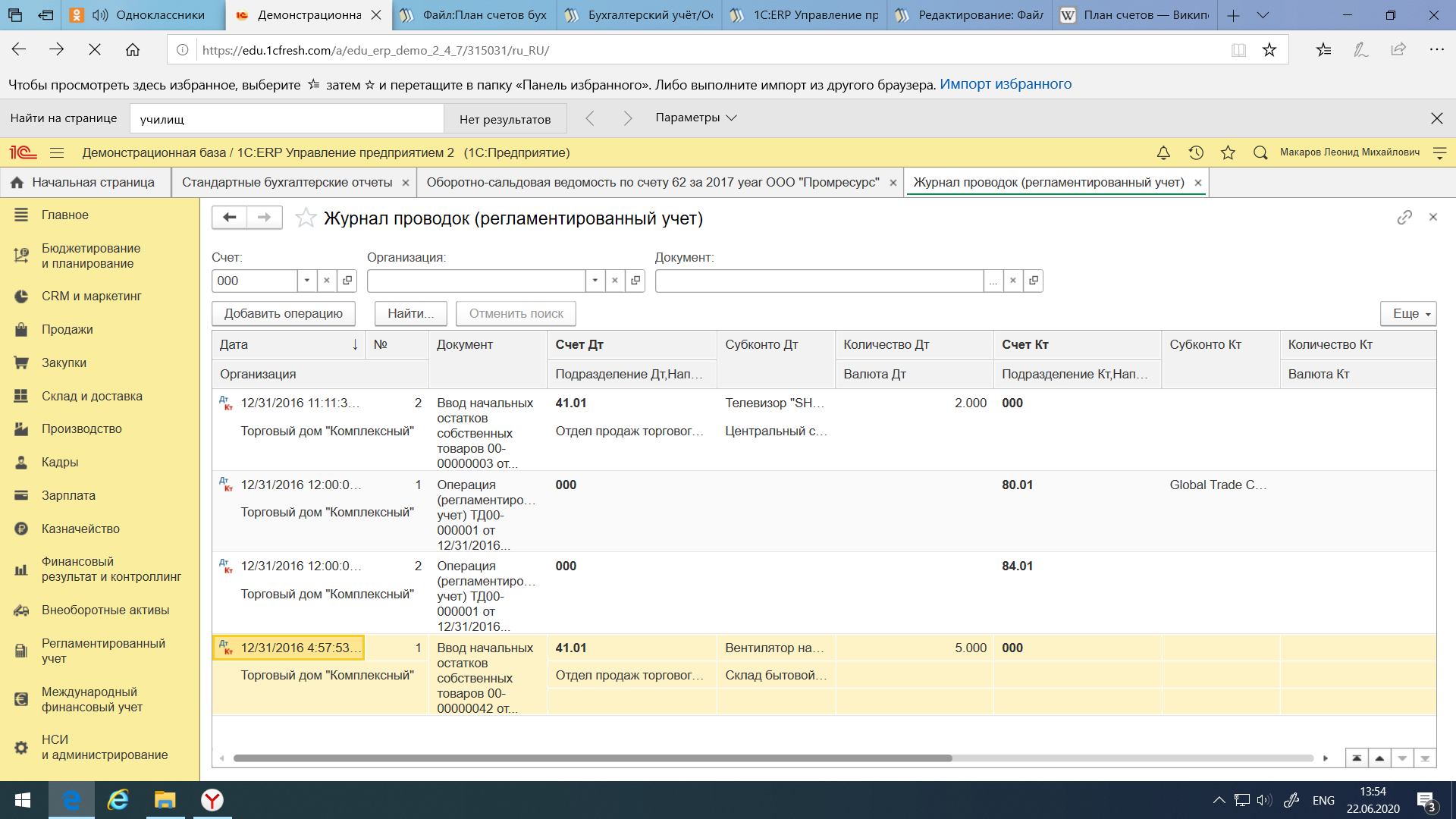Get link to this form (chain icon)
1456x819 pixels.
[1404, 218]
